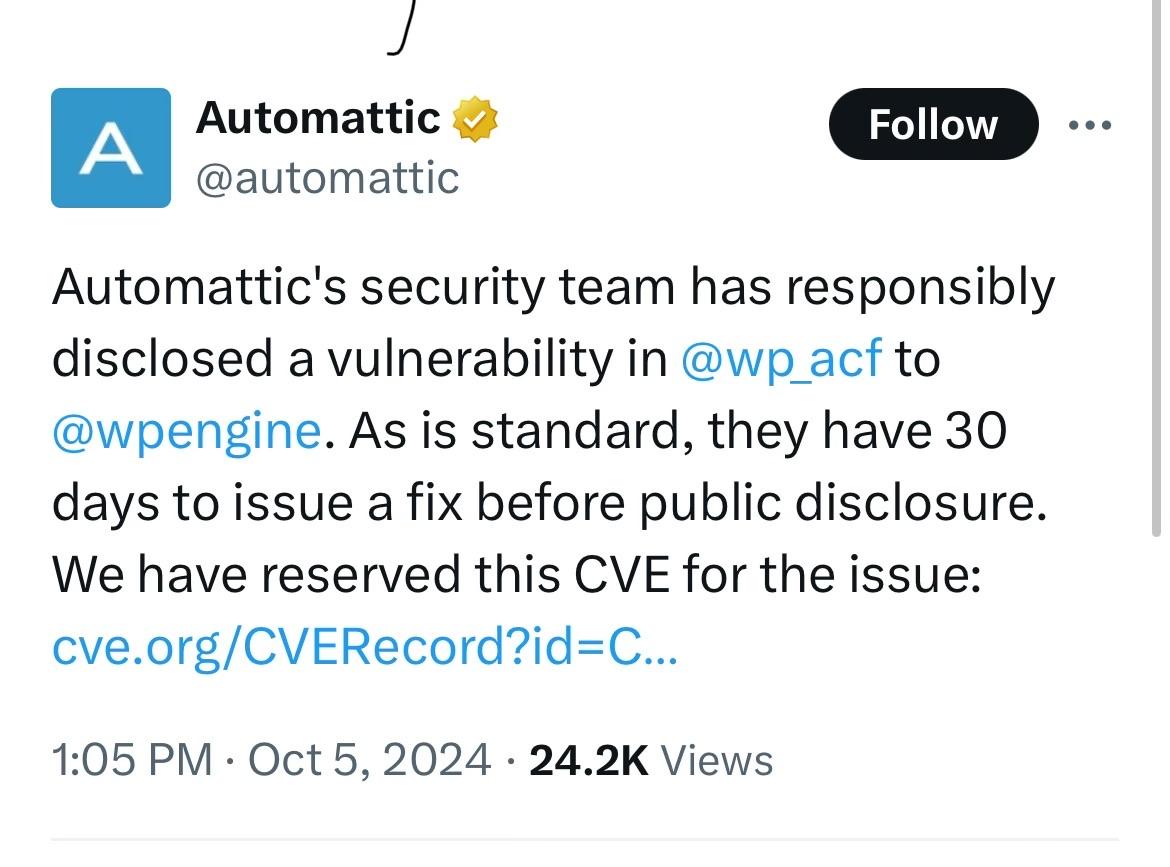View the 24.2K view count
The width and height of the screenshot is (1170, 867).
(x=589, y=760)
